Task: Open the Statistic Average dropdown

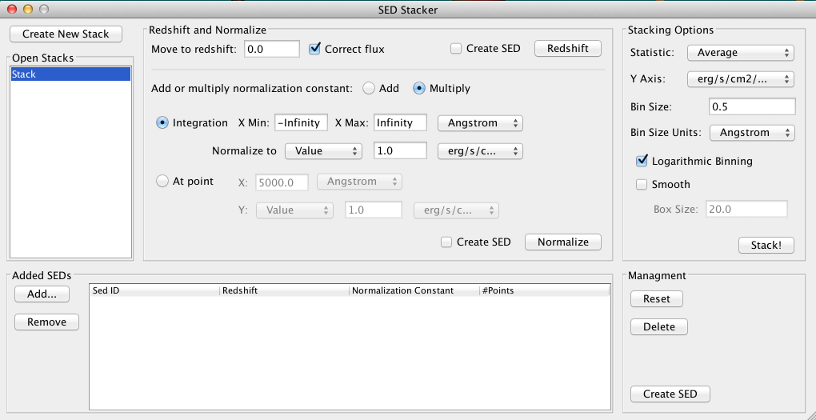Action: point(740,53)
